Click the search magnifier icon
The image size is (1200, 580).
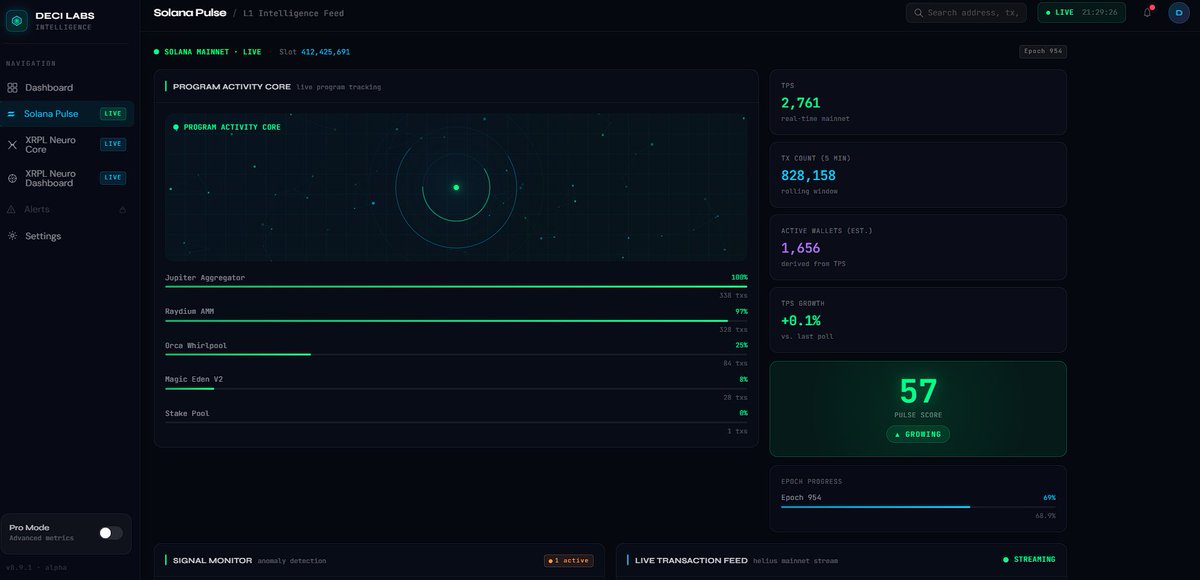point(918,13)
